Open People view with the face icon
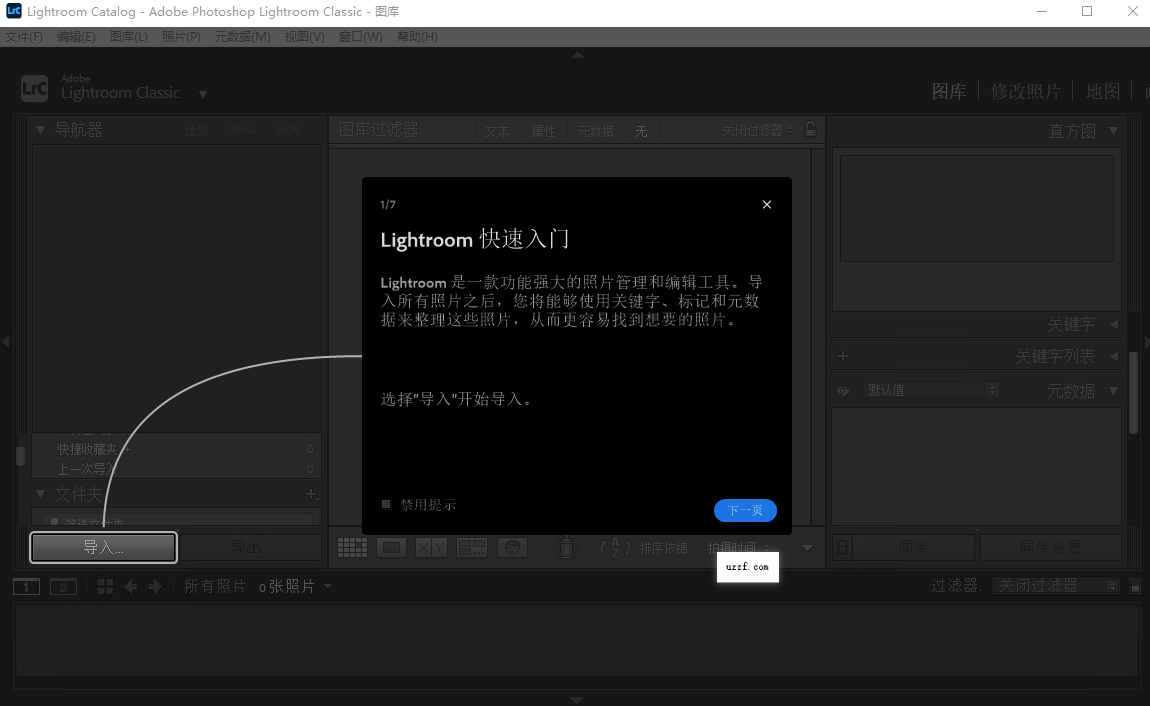Image resolution: width=1150 pixels, height=706 pixels. (x=512, y=547)
